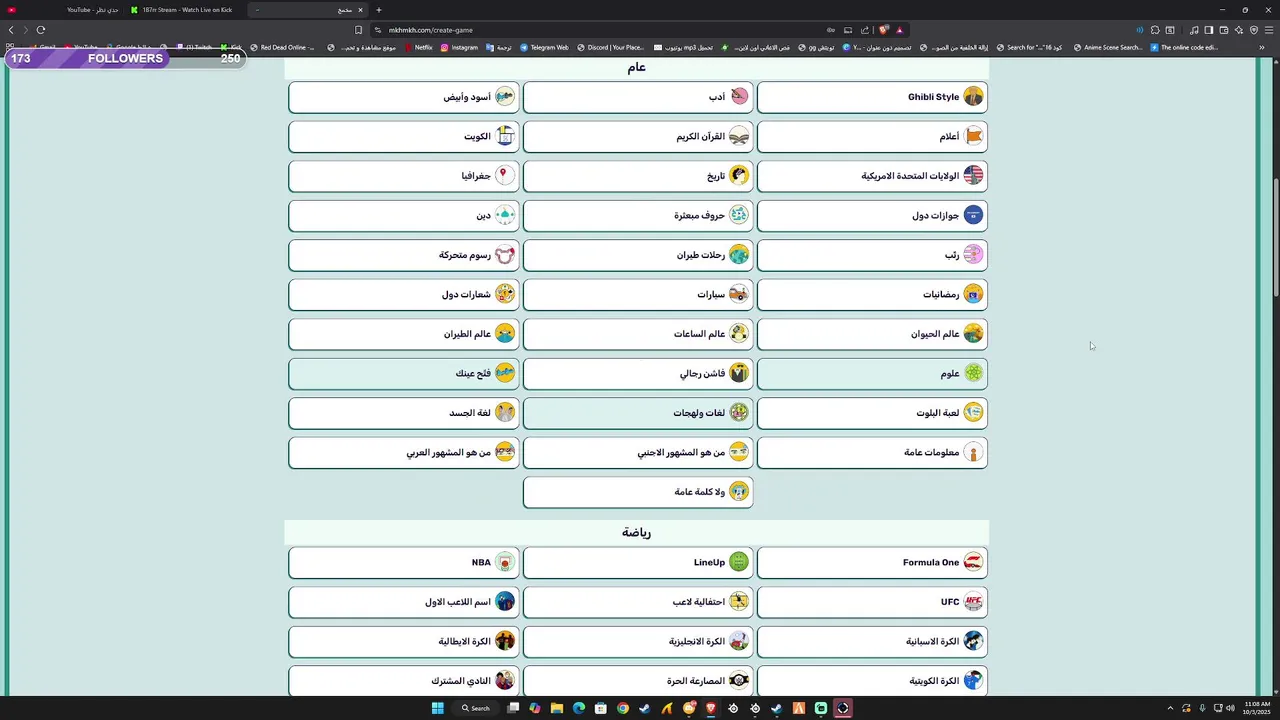
Task: Click the أدب pink icon
Action: (739, 97)
